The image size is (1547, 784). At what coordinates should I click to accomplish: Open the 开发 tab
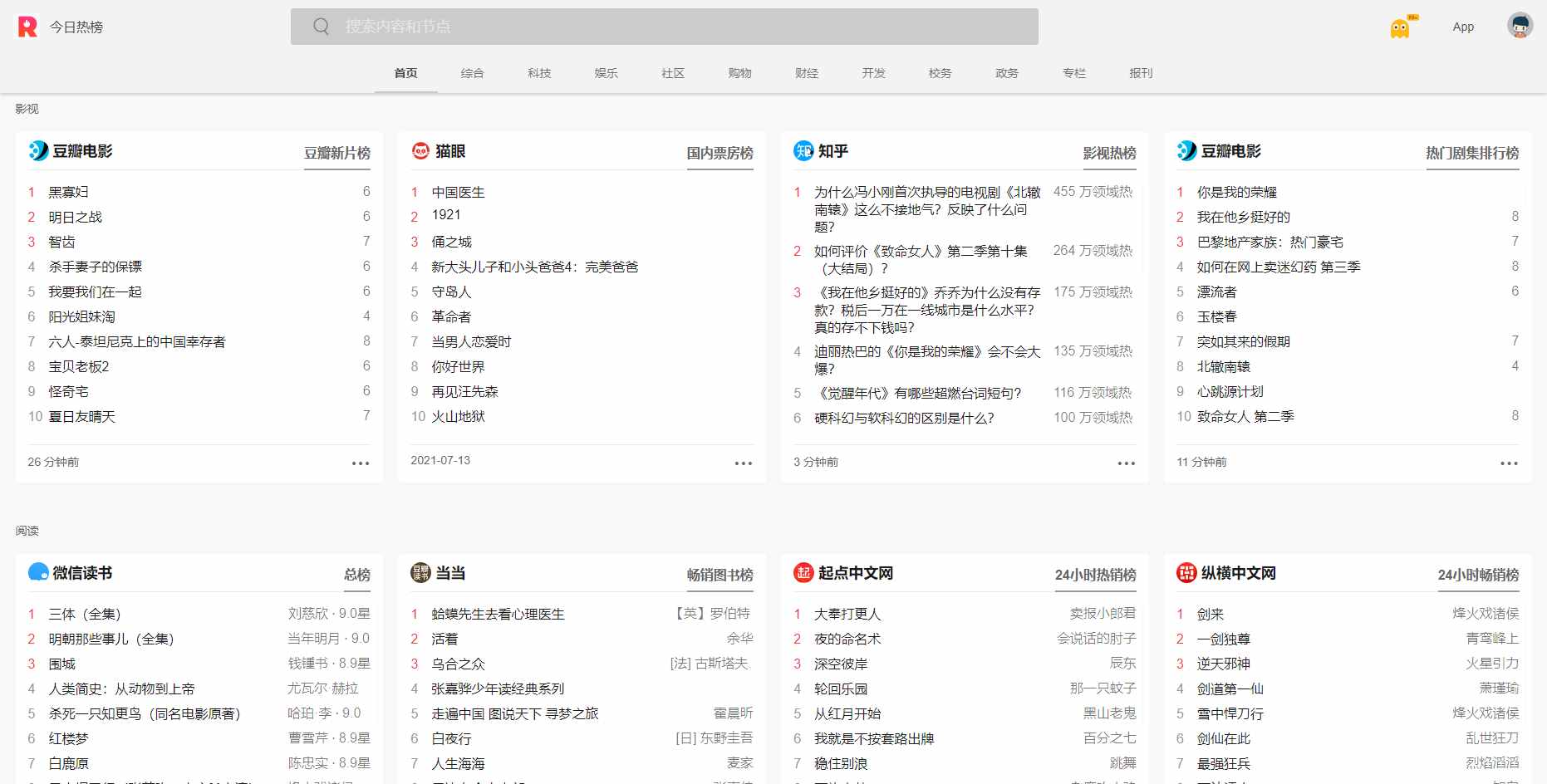(873, 73)
